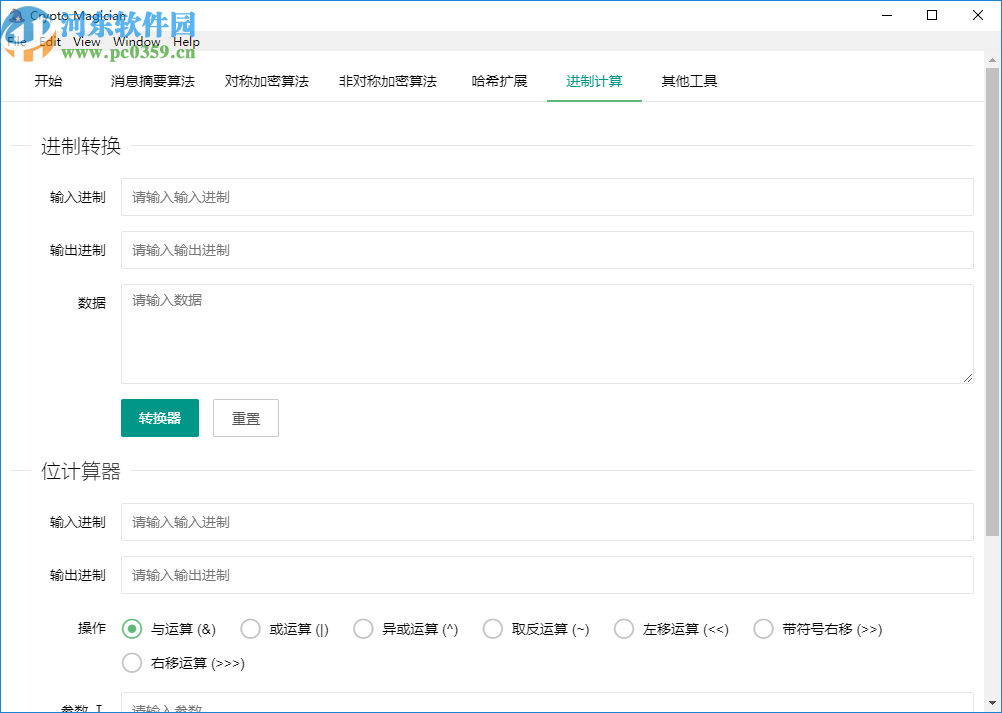Open the File menu
The image size is (1002, 713).
tap(15, 41)
